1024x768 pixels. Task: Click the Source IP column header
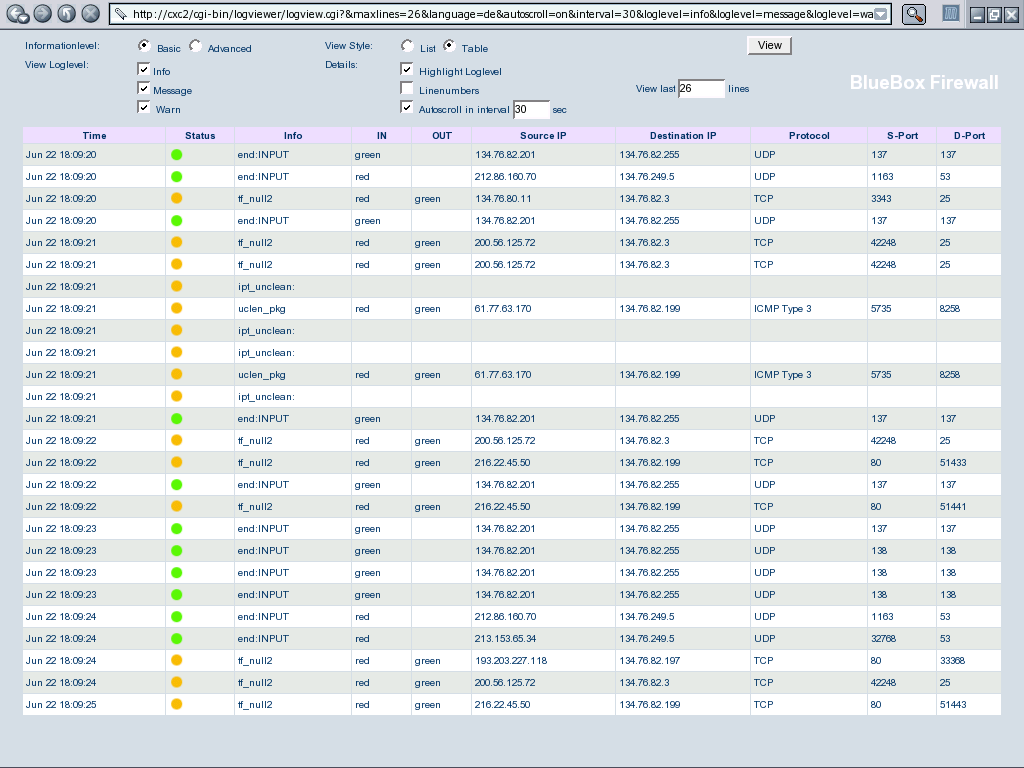[543, 135]
